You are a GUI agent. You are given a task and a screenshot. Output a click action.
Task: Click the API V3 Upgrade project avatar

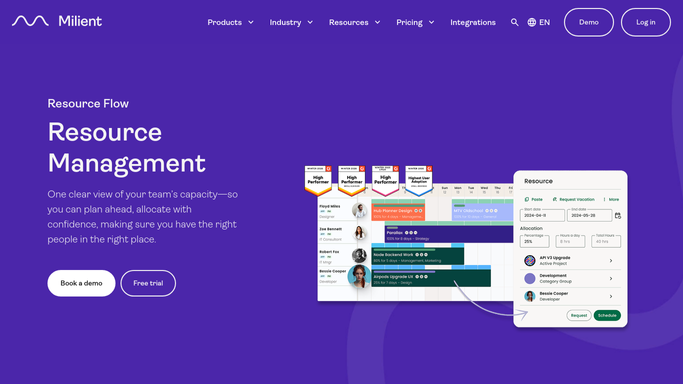(530, 260)
